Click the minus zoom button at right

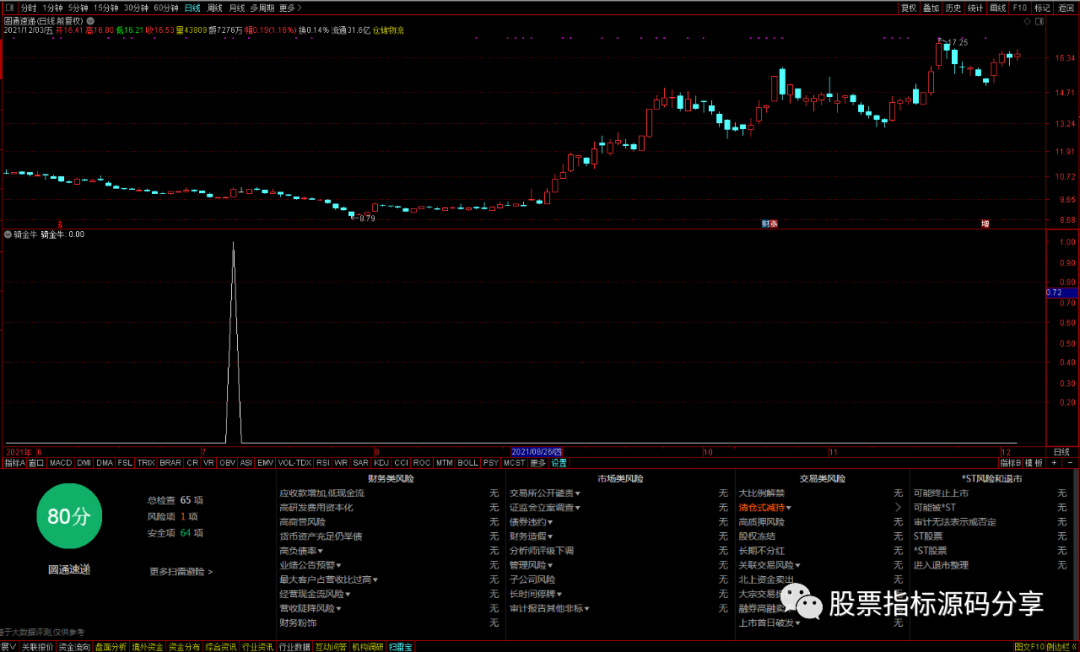(x=1070, y=463)
